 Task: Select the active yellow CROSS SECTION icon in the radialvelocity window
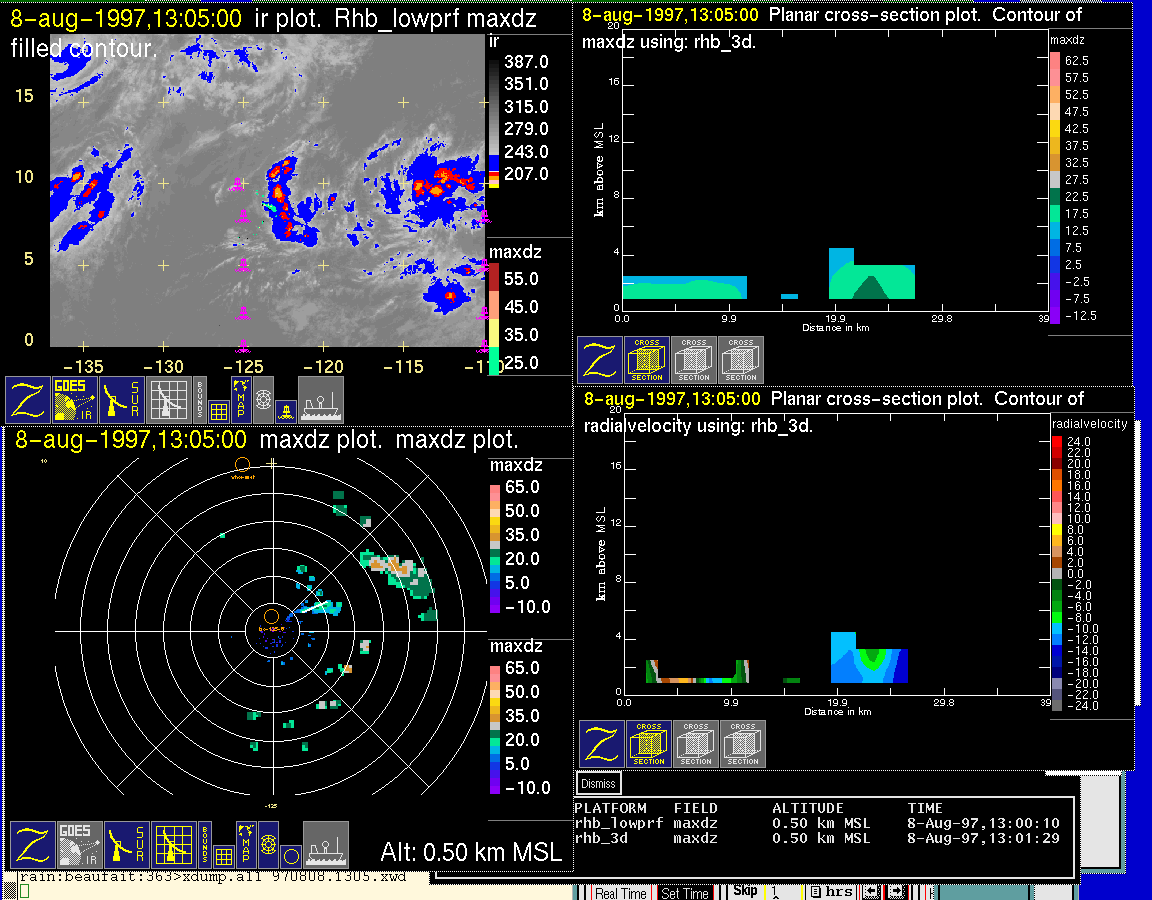(x=649, y=744)
